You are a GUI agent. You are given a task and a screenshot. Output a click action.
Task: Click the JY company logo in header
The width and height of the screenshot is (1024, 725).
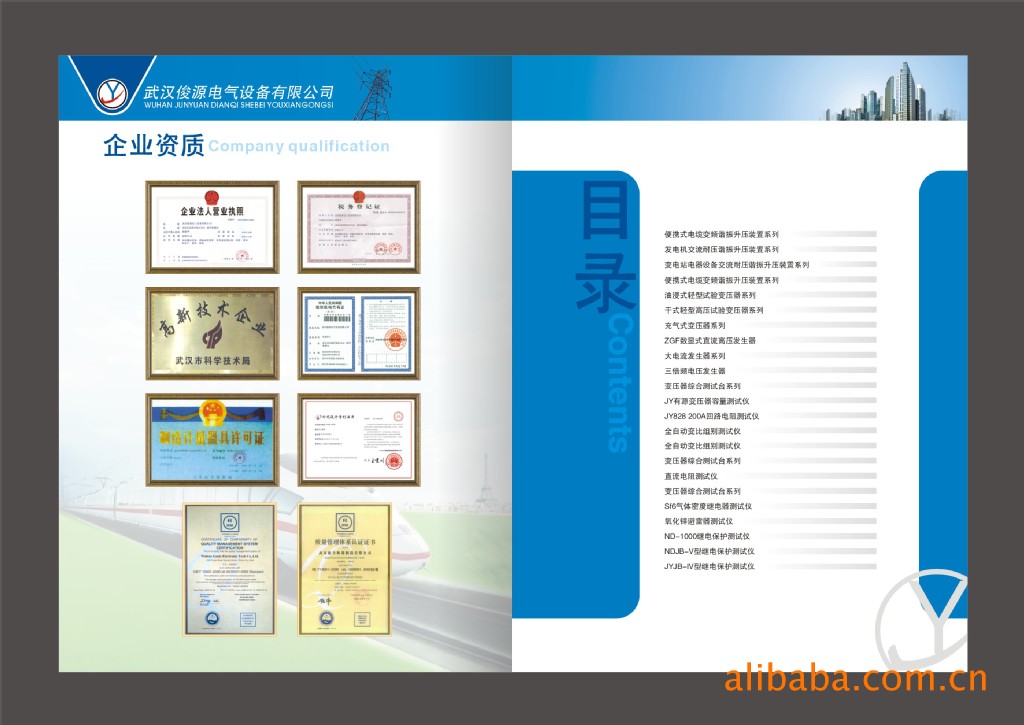(x=112, y=94)
